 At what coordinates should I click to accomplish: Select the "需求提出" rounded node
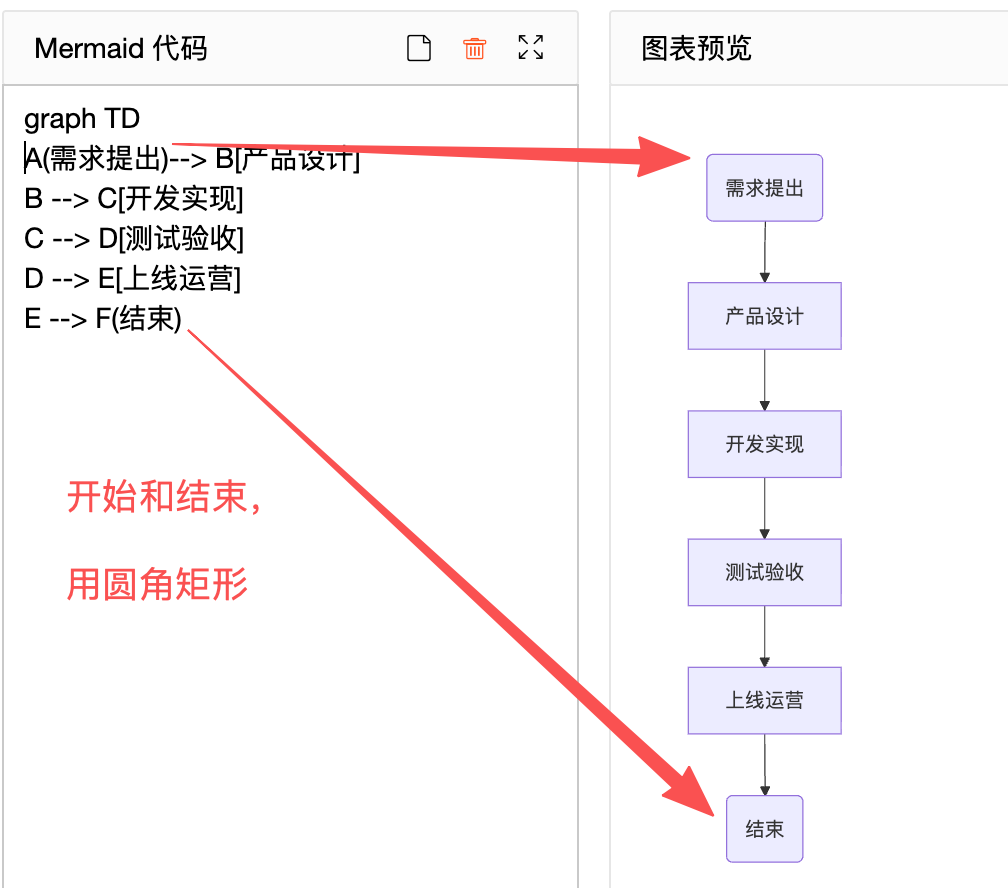coord(764,188)
